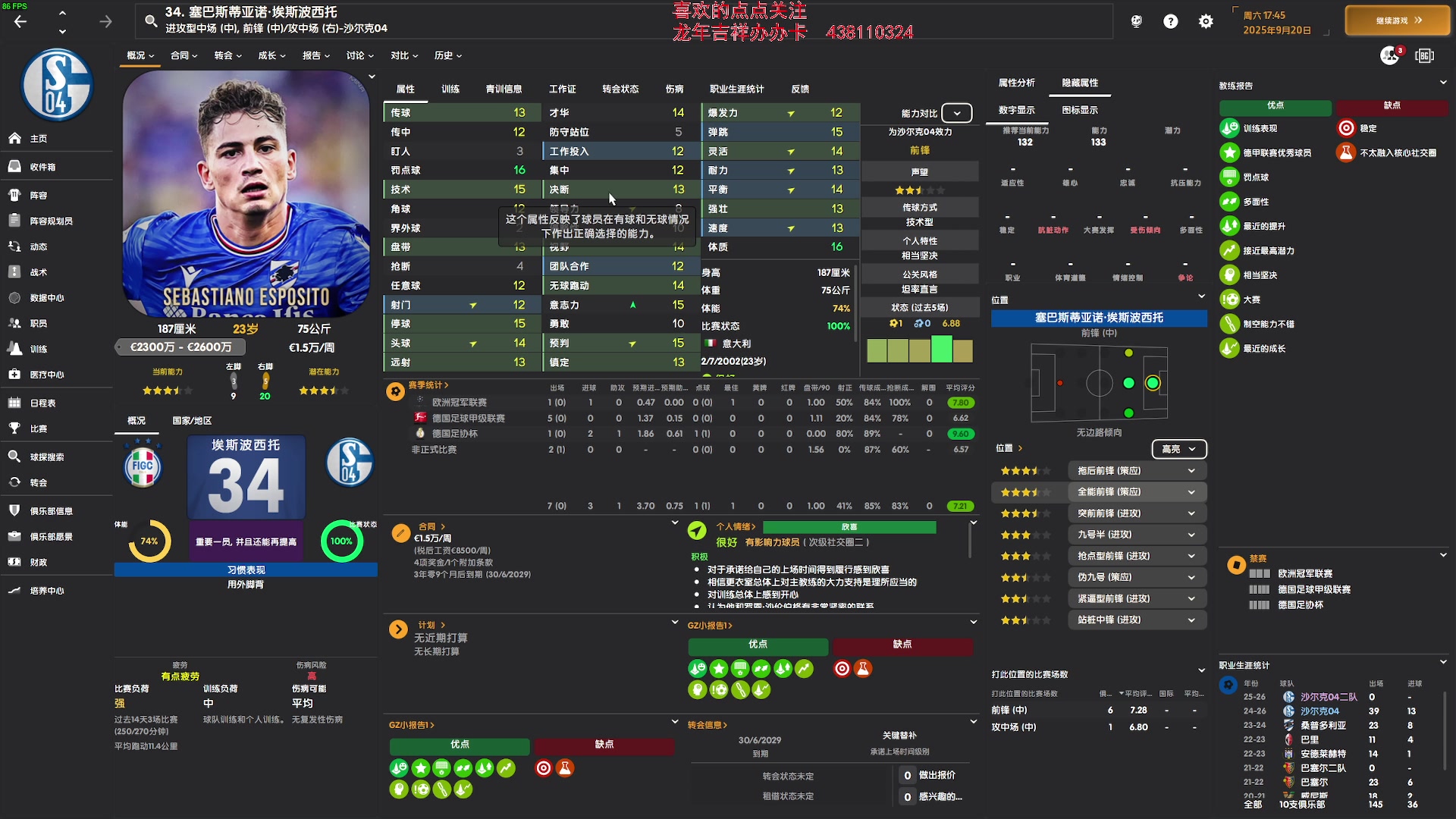Open the 成长 top menu

pos(271,55)
